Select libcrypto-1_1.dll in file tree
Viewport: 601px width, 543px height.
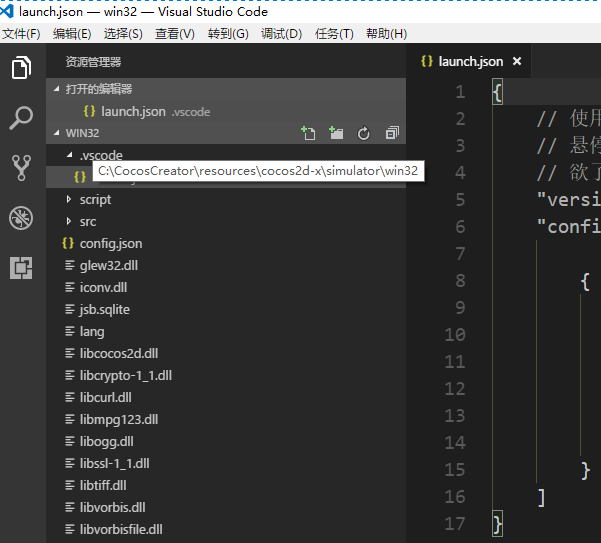pyautogui.click(x=226, y=375)
